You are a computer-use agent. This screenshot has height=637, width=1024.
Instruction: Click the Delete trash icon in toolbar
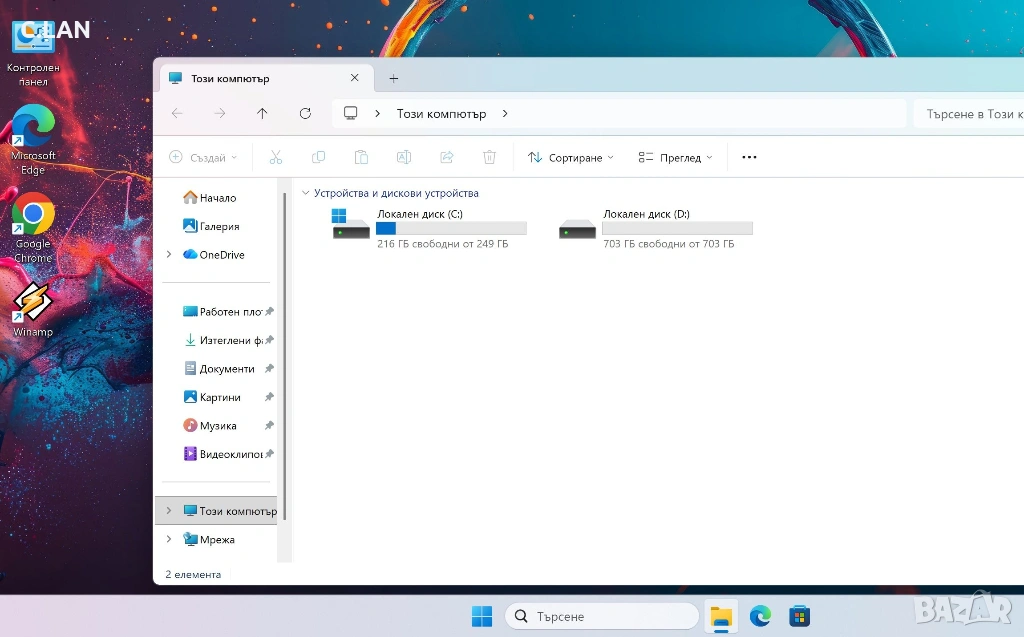click(489, 157)
